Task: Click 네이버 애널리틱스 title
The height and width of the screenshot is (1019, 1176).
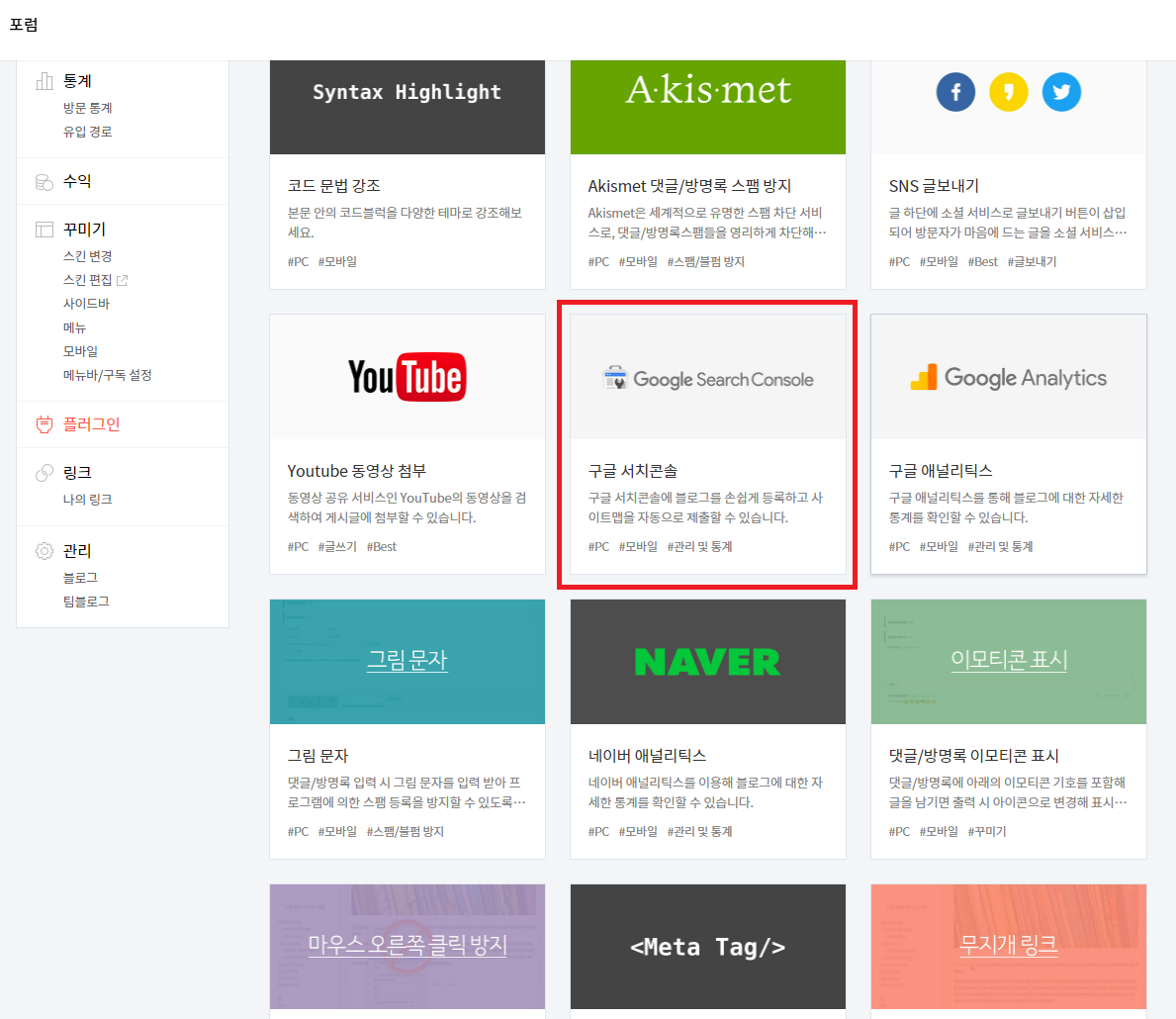Action: (647, 757)
